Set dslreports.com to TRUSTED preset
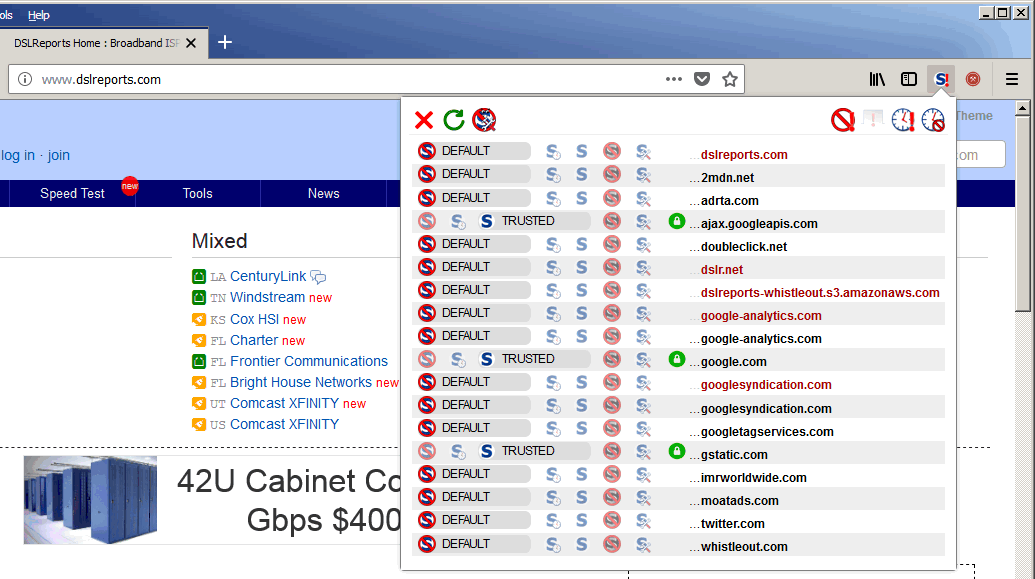The image size is (1035, 579). pos(582,152)
